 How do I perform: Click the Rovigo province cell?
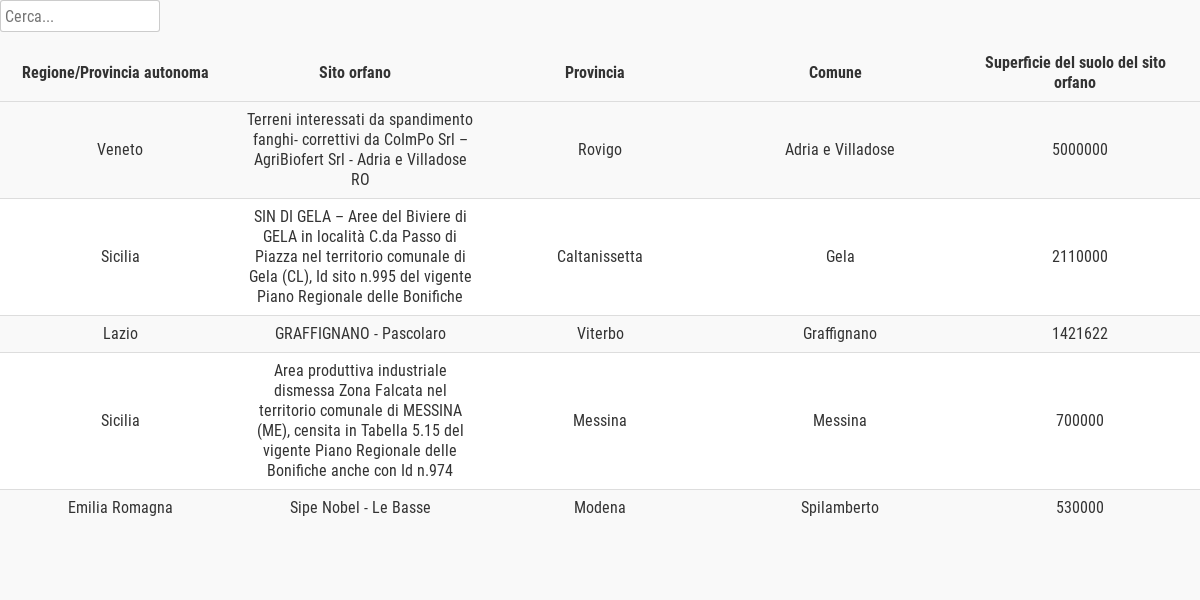tap(600, 149)
